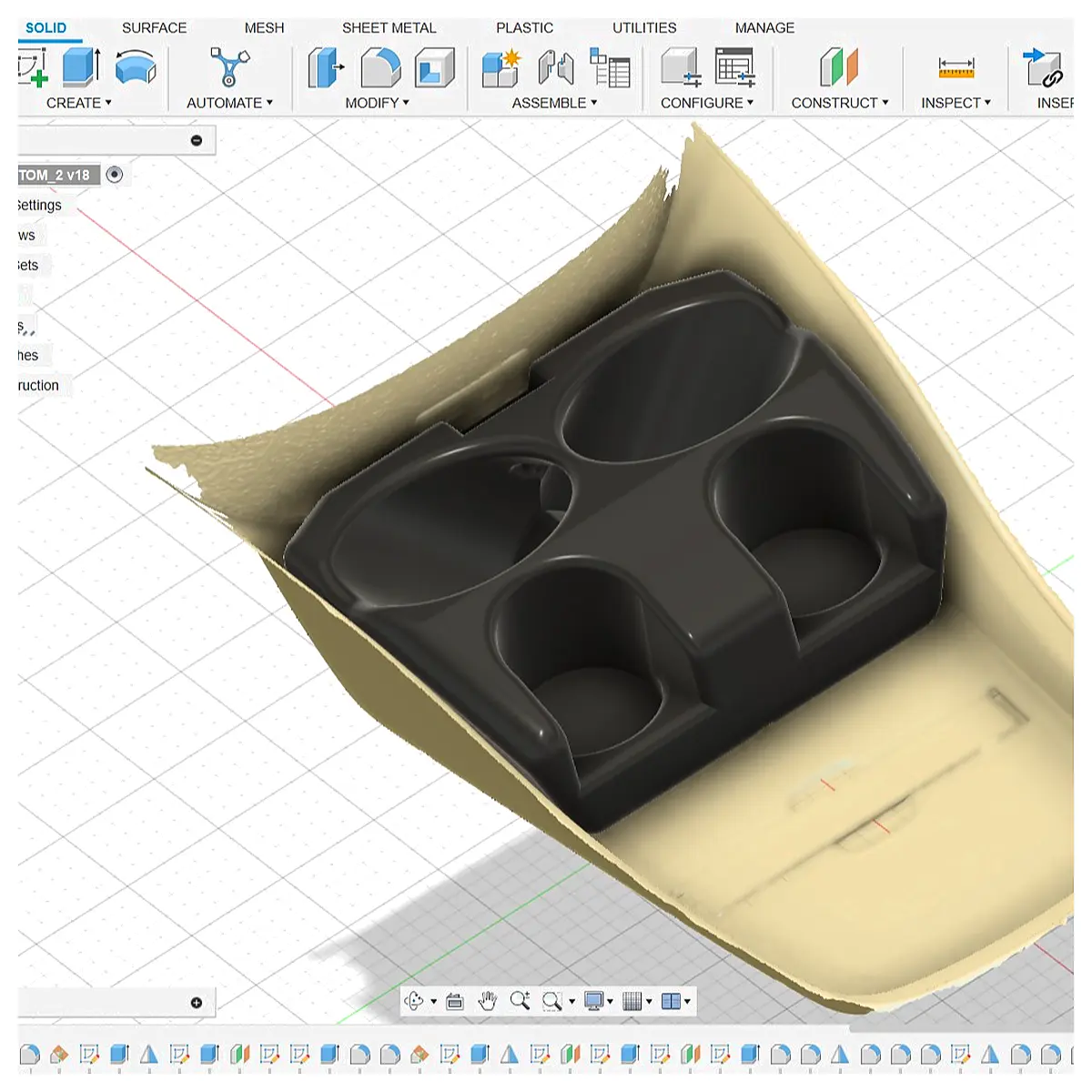Screen dimensions: 1092x1092
Task: Select the Revolve tool in Create
Action: tap(136, 67)
